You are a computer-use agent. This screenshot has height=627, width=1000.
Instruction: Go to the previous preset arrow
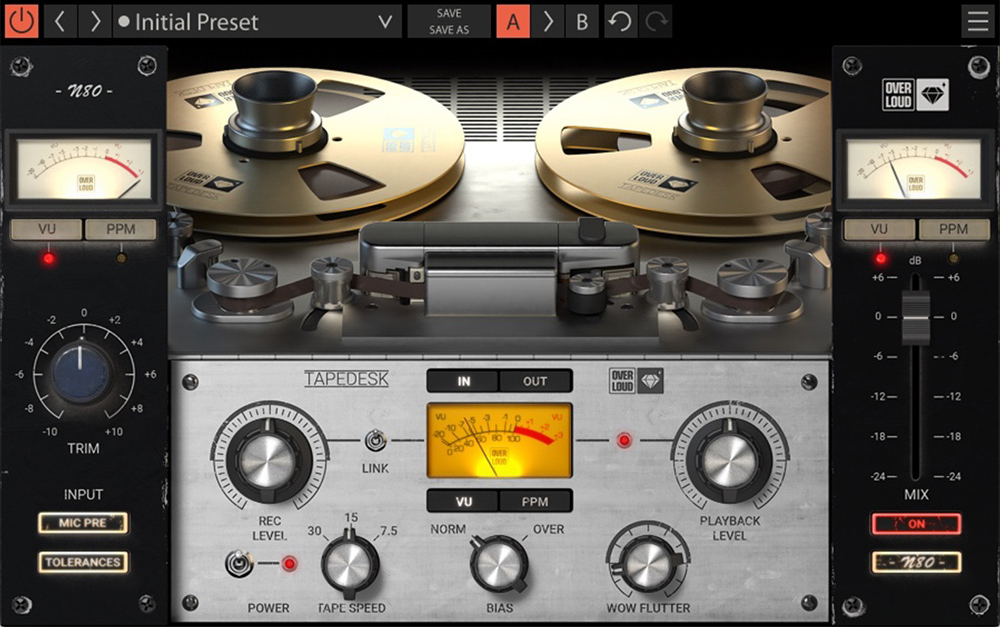pyautogui.click(x=60, y=22)
